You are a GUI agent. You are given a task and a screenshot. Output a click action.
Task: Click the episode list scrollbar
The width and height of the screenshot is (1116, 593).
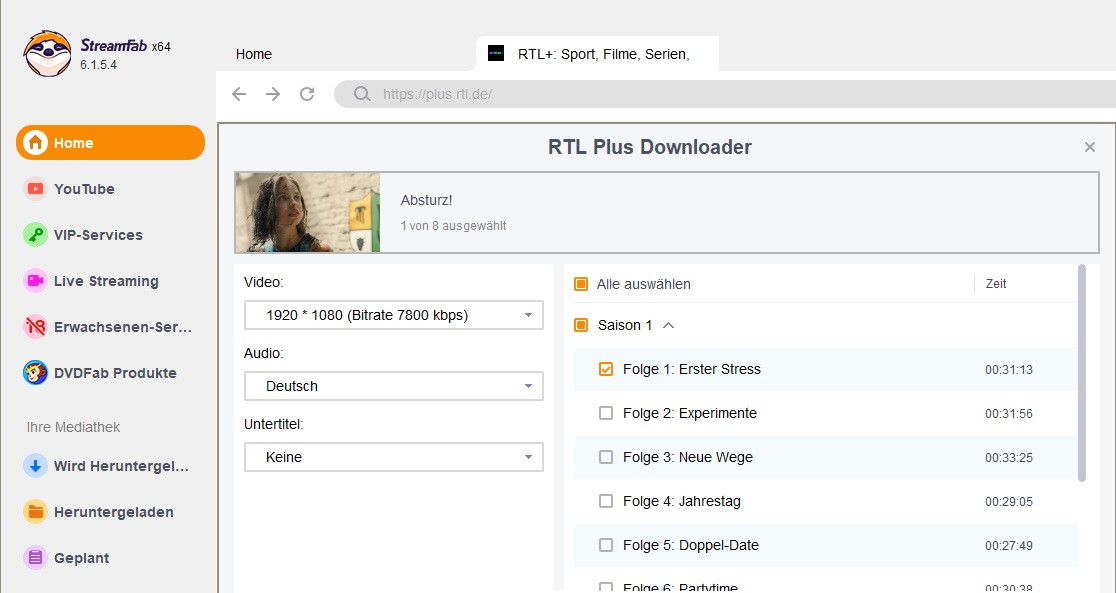pos(1081,372)
